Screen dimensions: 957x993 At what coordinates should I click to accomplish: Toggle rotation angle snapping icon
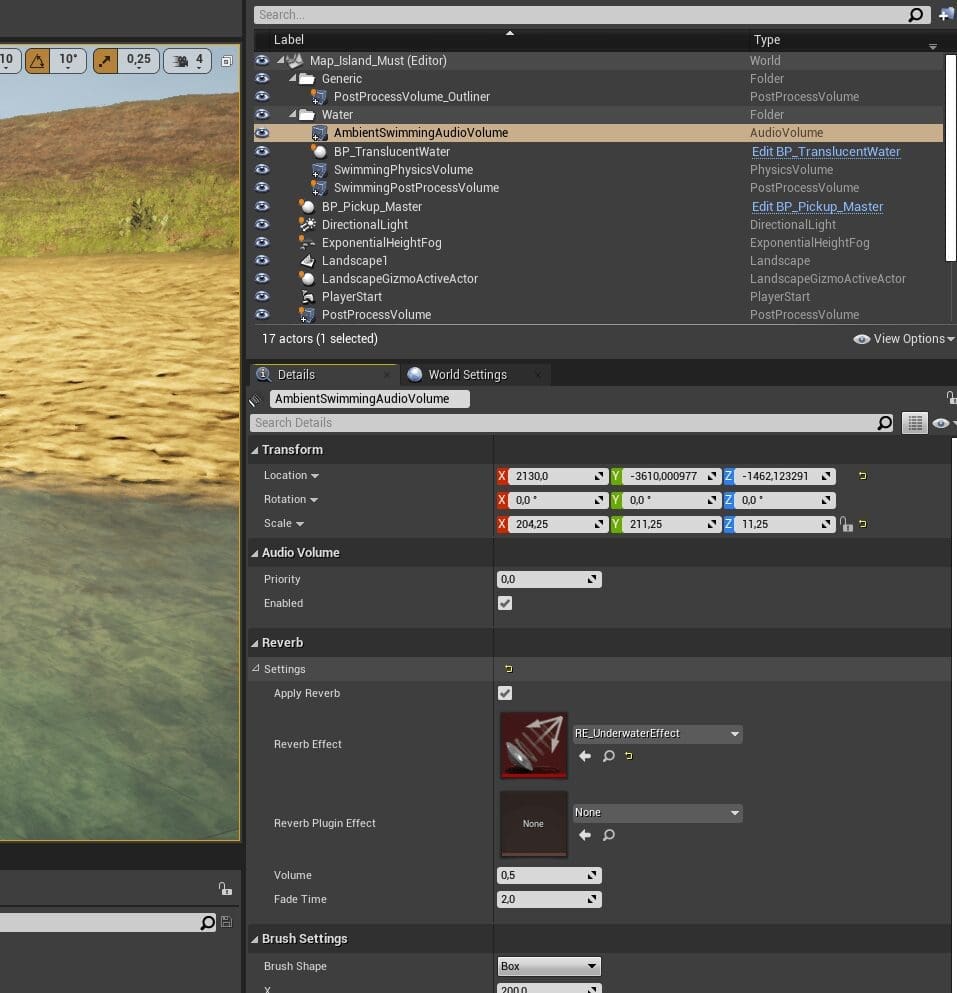[38, 60]
